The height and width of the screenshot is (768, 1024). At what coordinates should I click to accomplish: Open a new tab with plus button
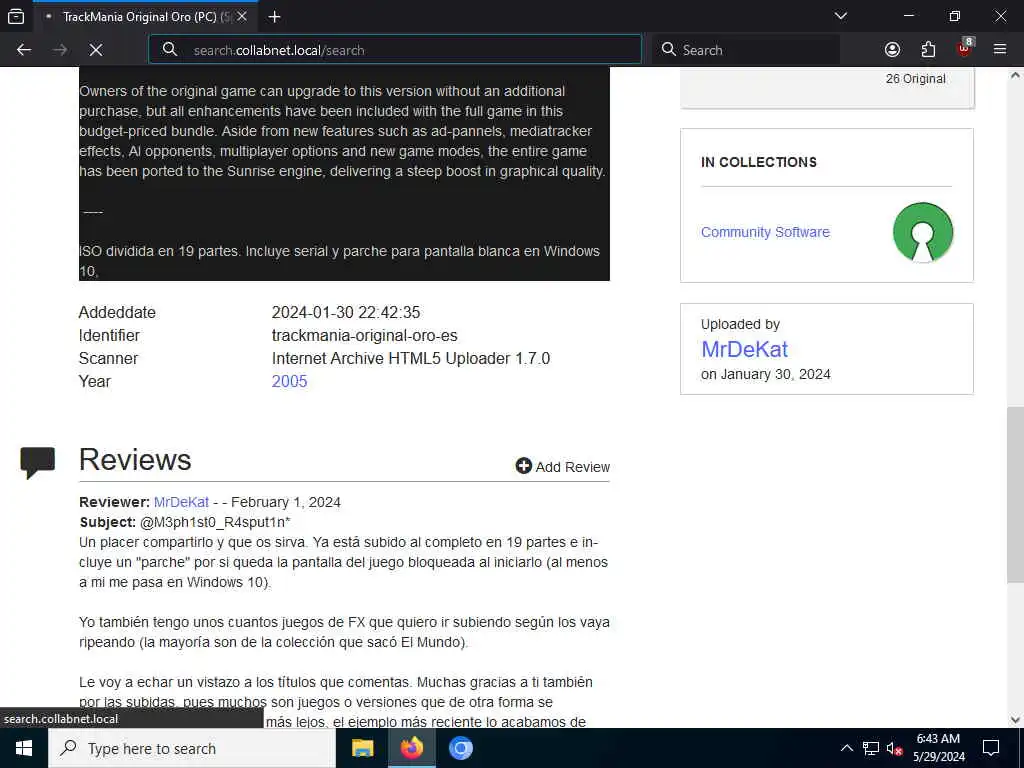point(275,17)
